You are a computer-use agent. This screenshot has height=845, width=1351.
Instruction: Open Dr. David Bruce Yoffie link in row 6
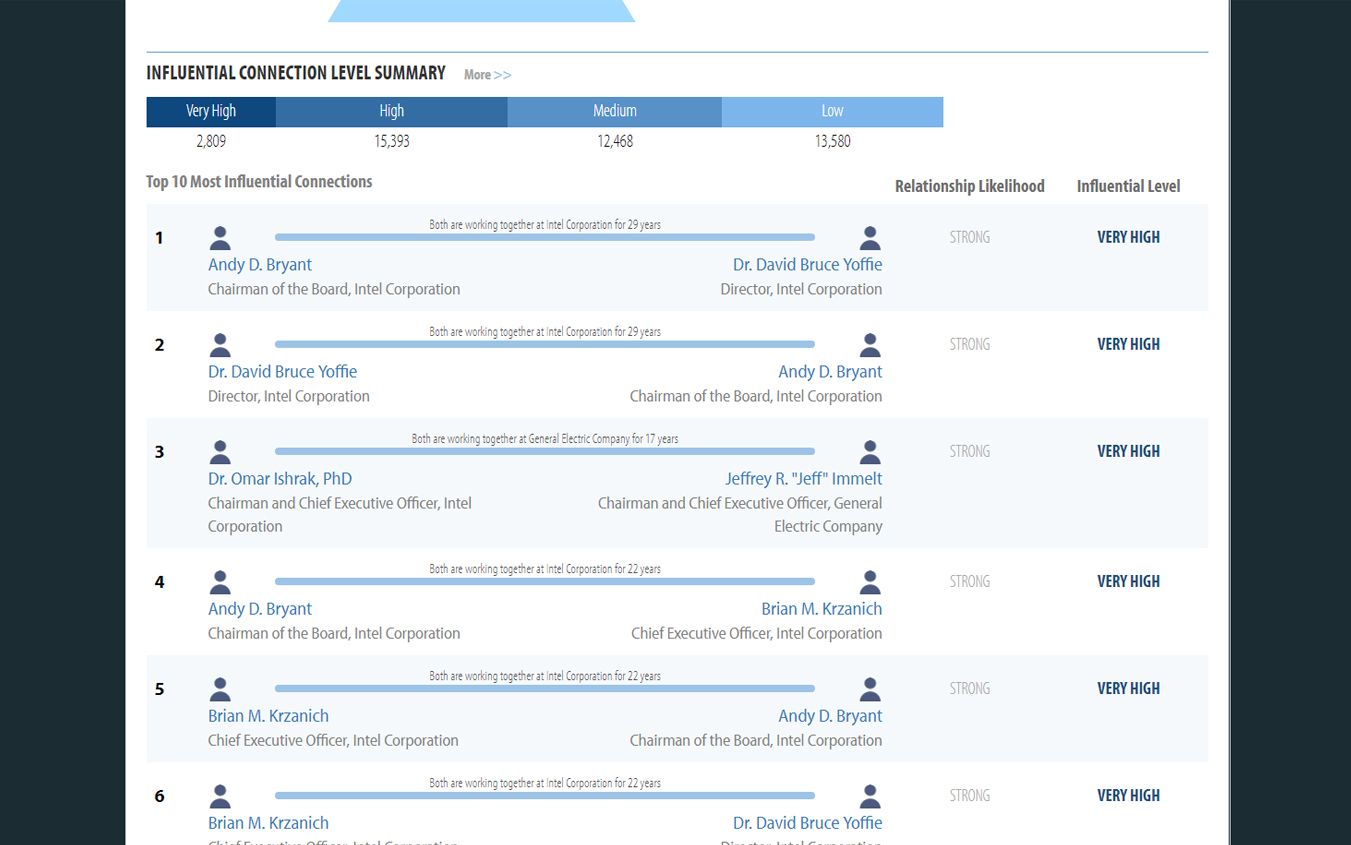808,823
